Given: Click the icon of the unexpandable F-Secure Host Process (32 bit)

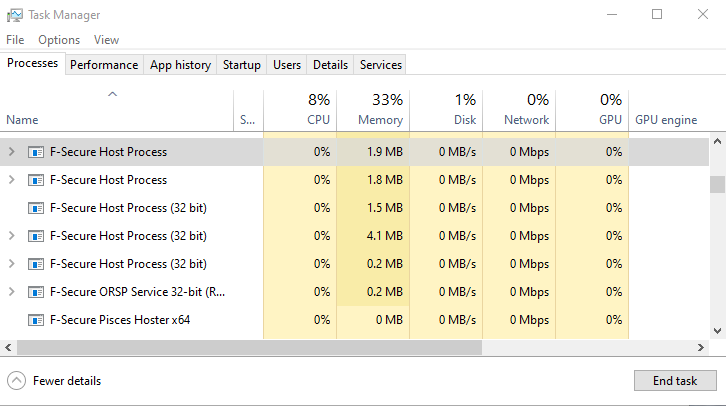Looking at the screenshot, I should point(36,208).
